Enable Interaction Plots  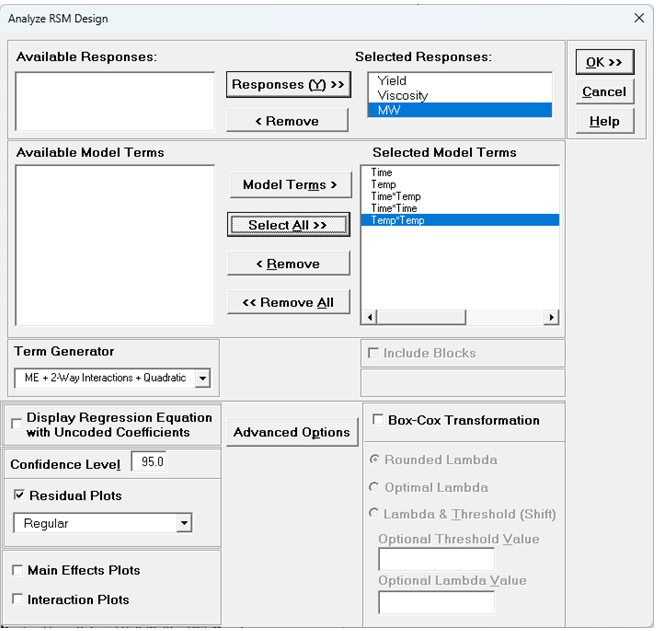click(17, 599)
